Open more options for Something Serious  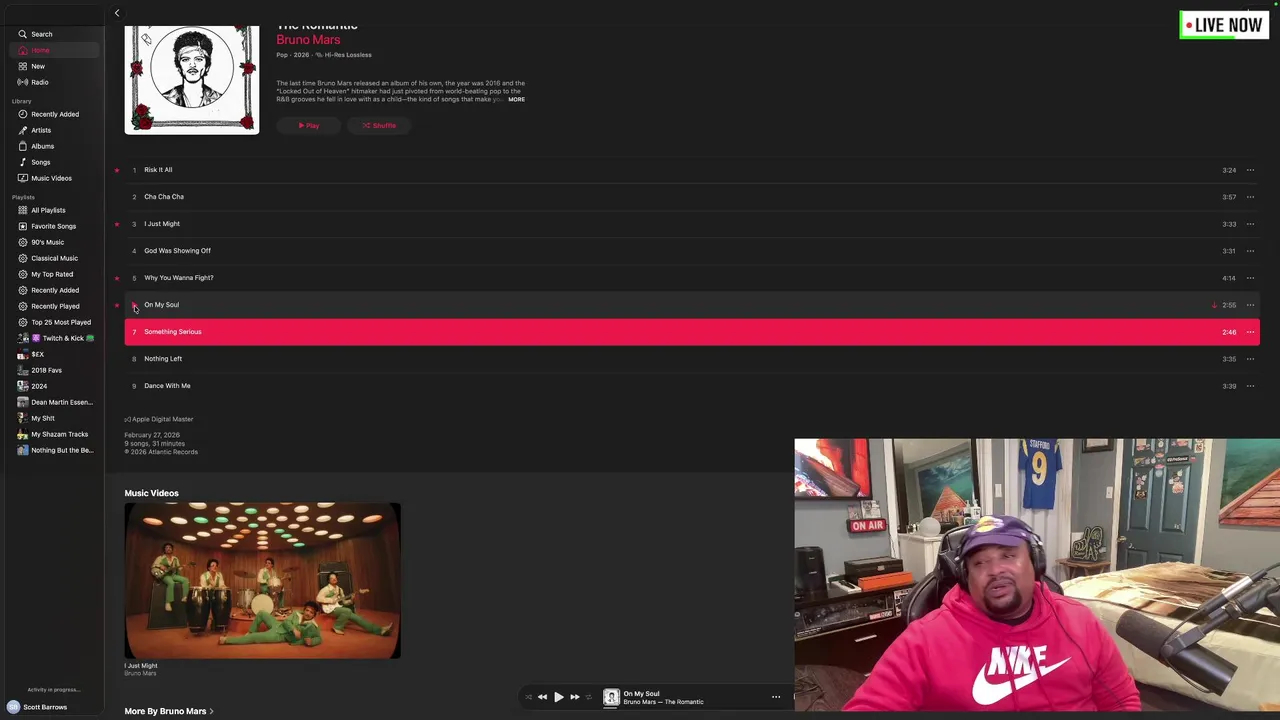click(x=1250, y=332)
